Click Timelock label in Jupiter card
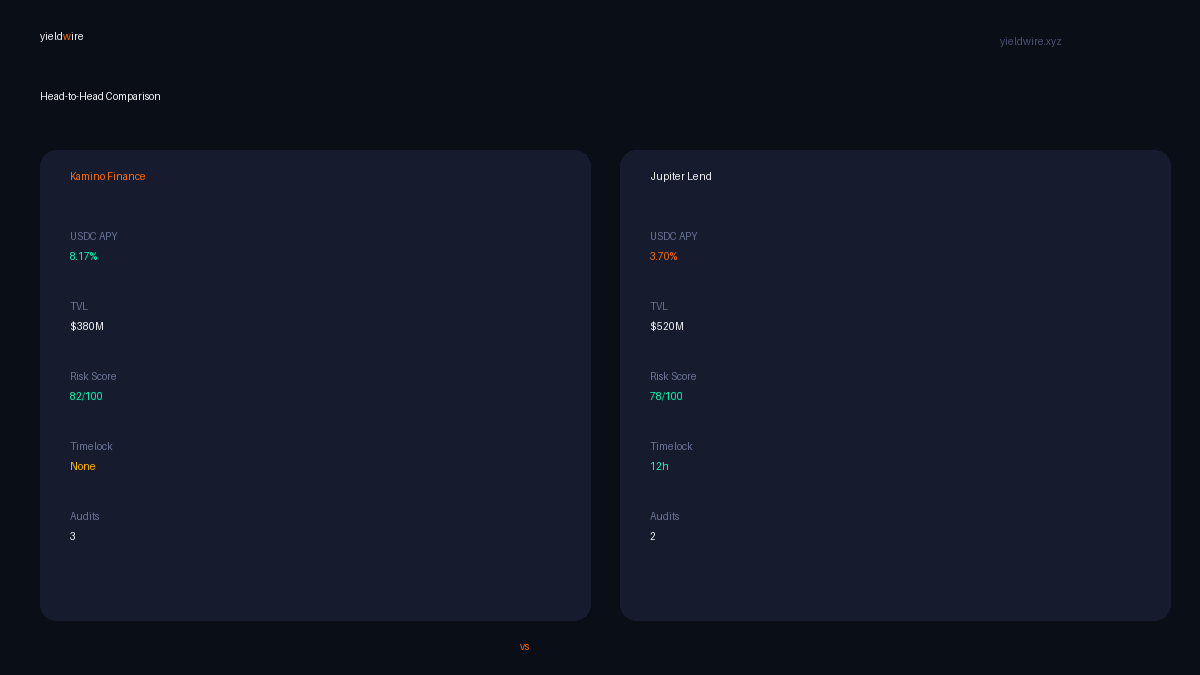 (671, 446)
